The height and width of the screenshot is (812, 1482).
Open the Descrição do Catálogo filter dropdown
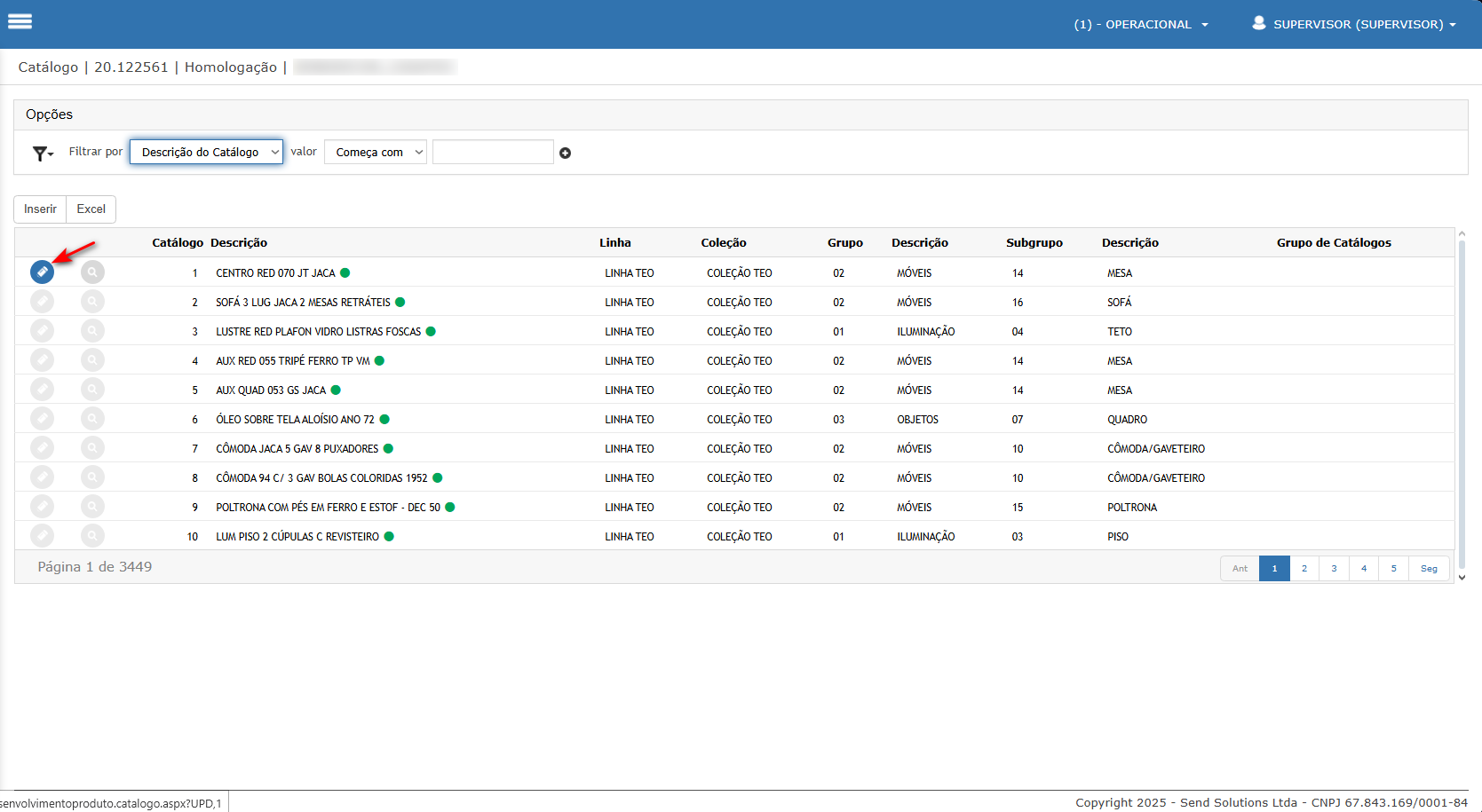point(206,153)
